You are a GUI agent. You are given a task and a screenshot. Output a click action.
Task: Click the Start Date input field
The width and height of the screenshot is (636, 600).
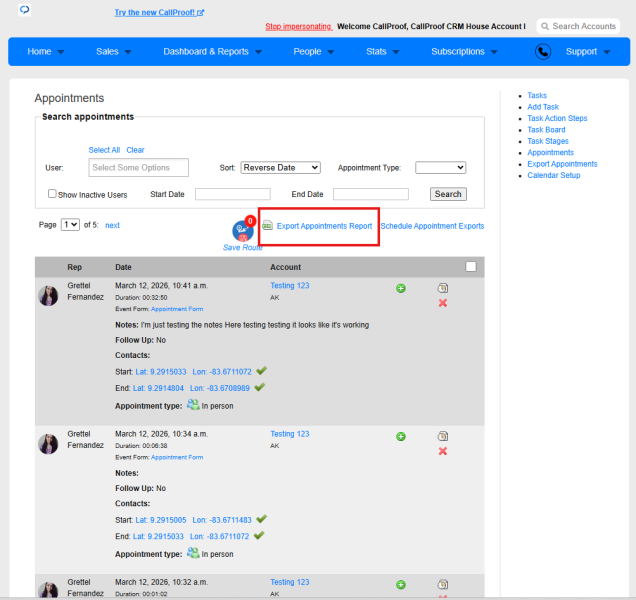[x=233, y=194]
